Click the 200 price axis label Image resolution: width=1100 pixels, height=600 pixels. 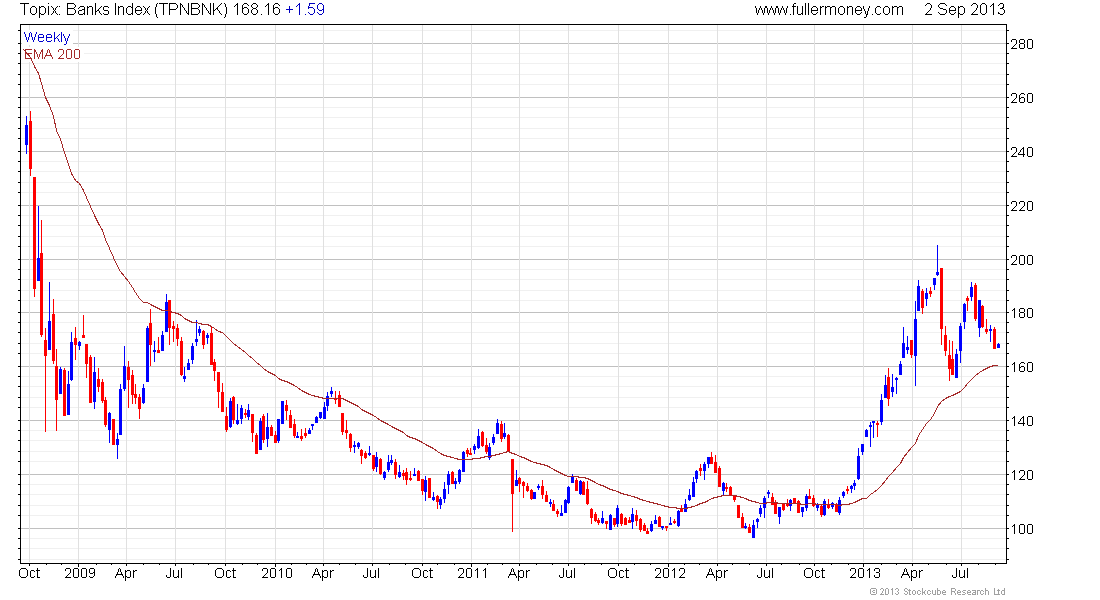pos(1021,260)
